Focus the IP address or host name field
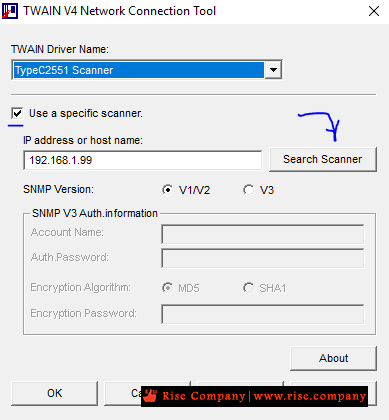The width and height of the screenshot is (389, 420). (143, 160)
